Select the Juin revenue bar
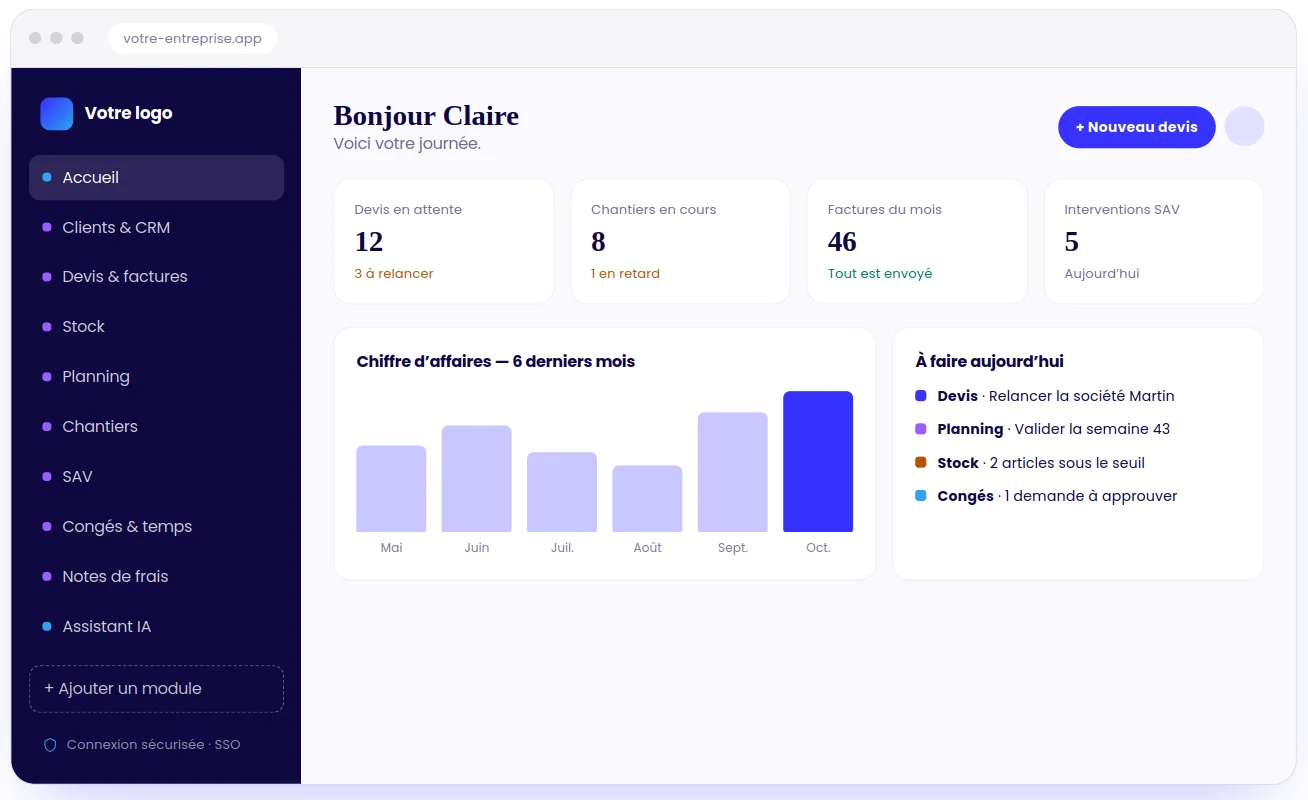1308x800 pixels. 477,479
